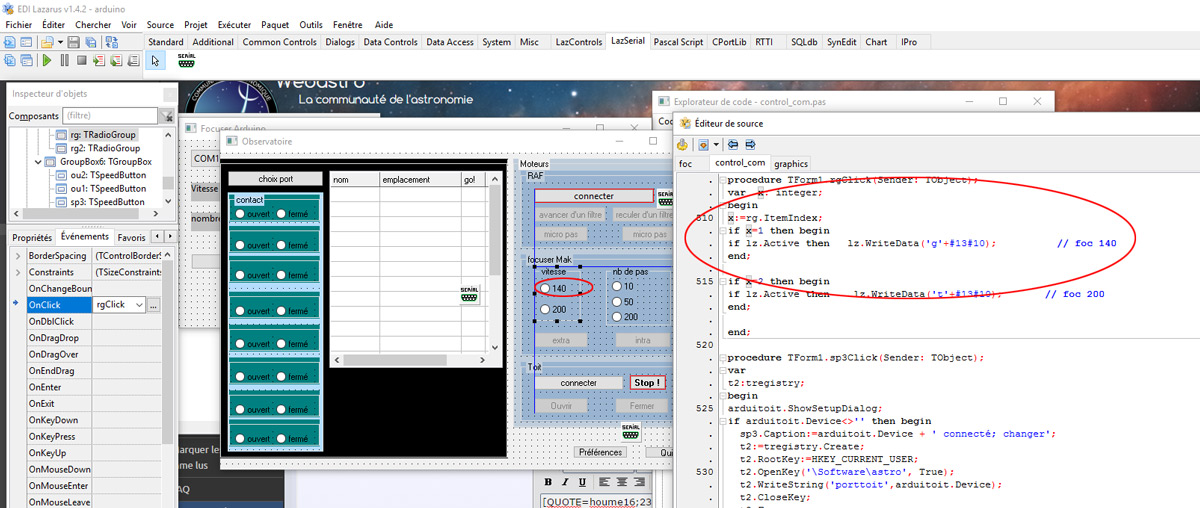Open the OnClick rgClick dropdown
Viewport: 1200px width, 508px height.
click(139, 305)
